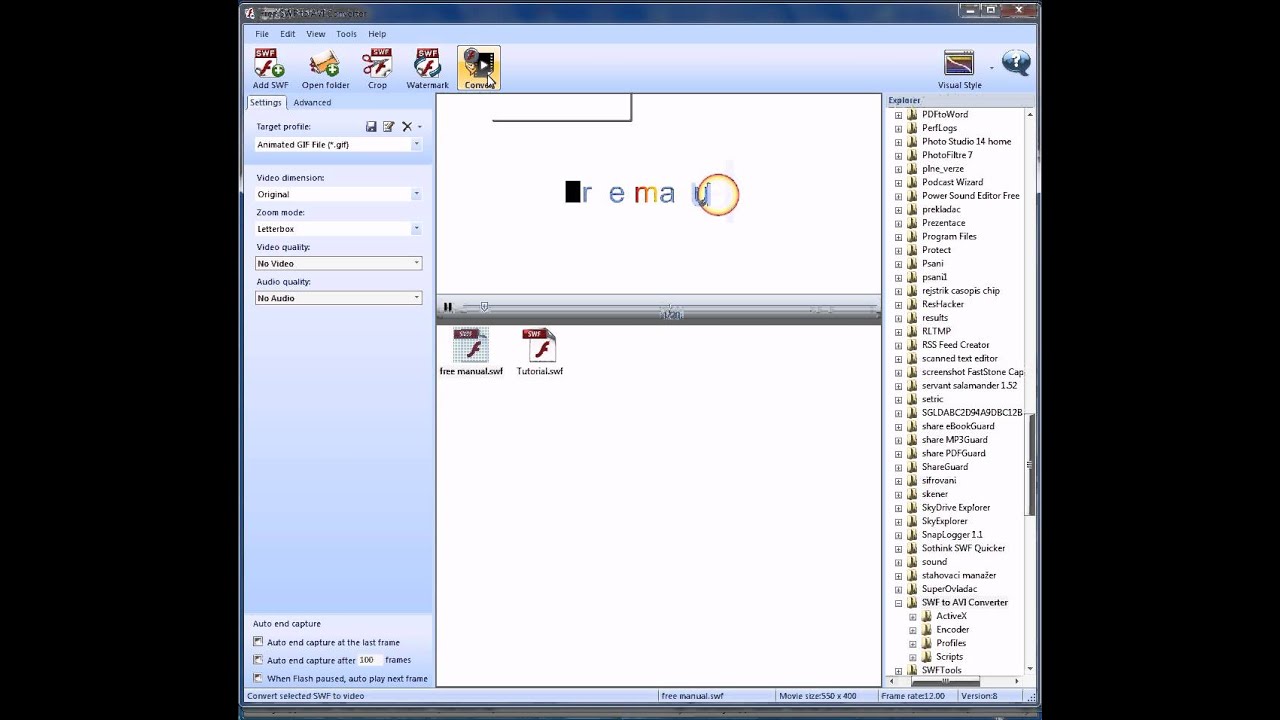Click the ResHacker folder icon
Viewport: 1280px width, 720px height.
912,304
